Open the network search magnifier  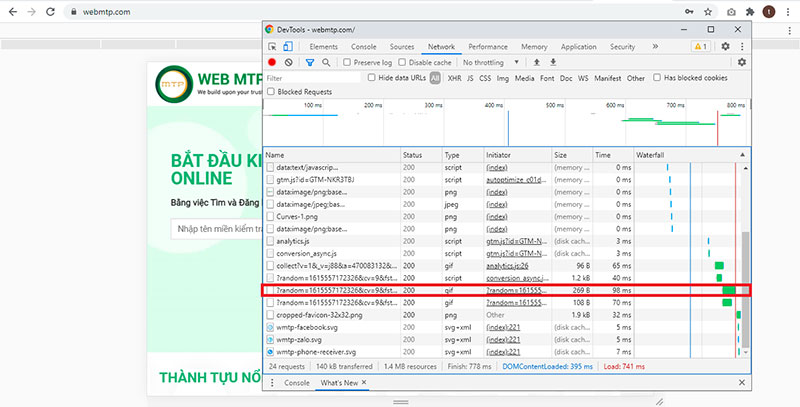(x=326, y=62)
